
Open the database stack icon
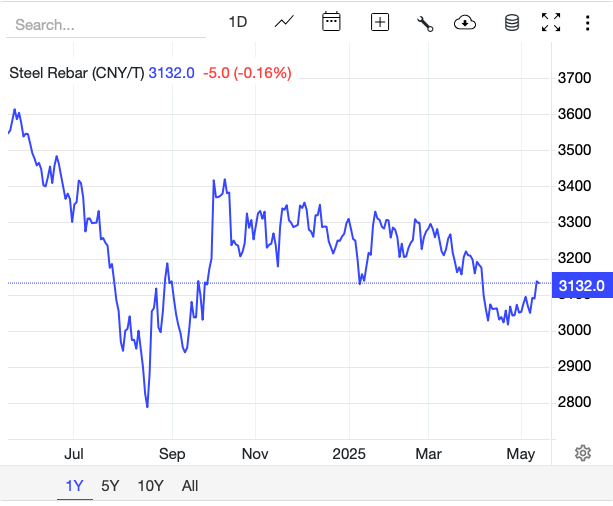pos(511,22)
